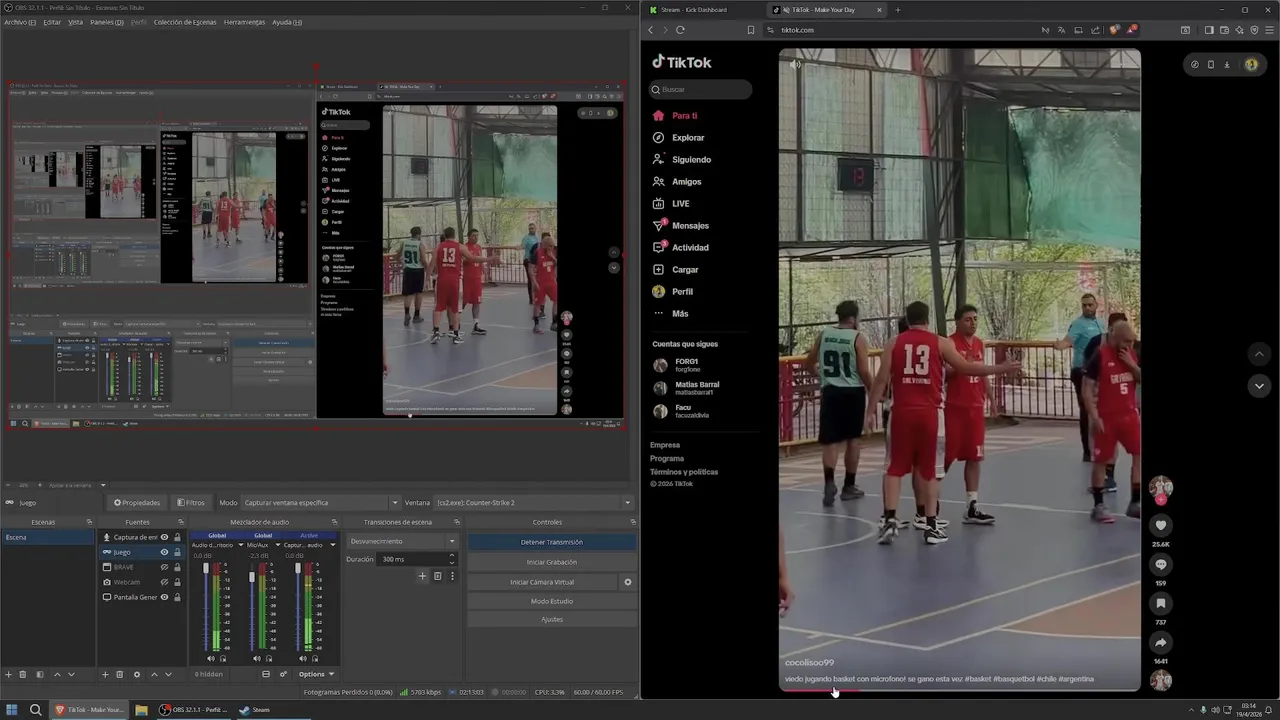
Task: Open Colección de Escenas menu
Action: coord(184,22)
